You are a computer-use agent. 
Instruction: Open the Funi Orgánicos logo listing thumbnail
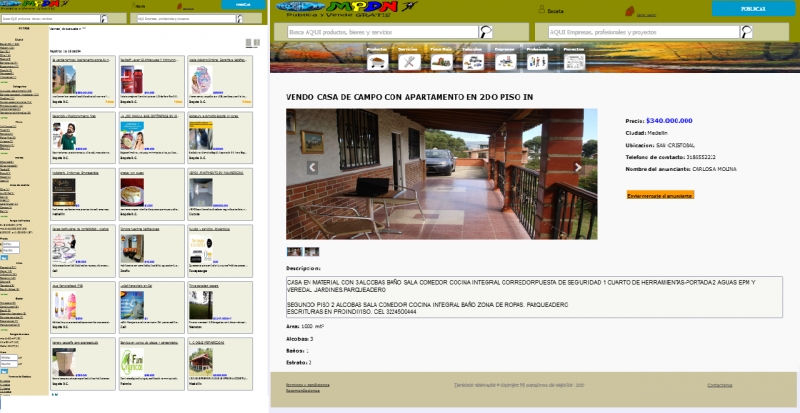[132, 362]
